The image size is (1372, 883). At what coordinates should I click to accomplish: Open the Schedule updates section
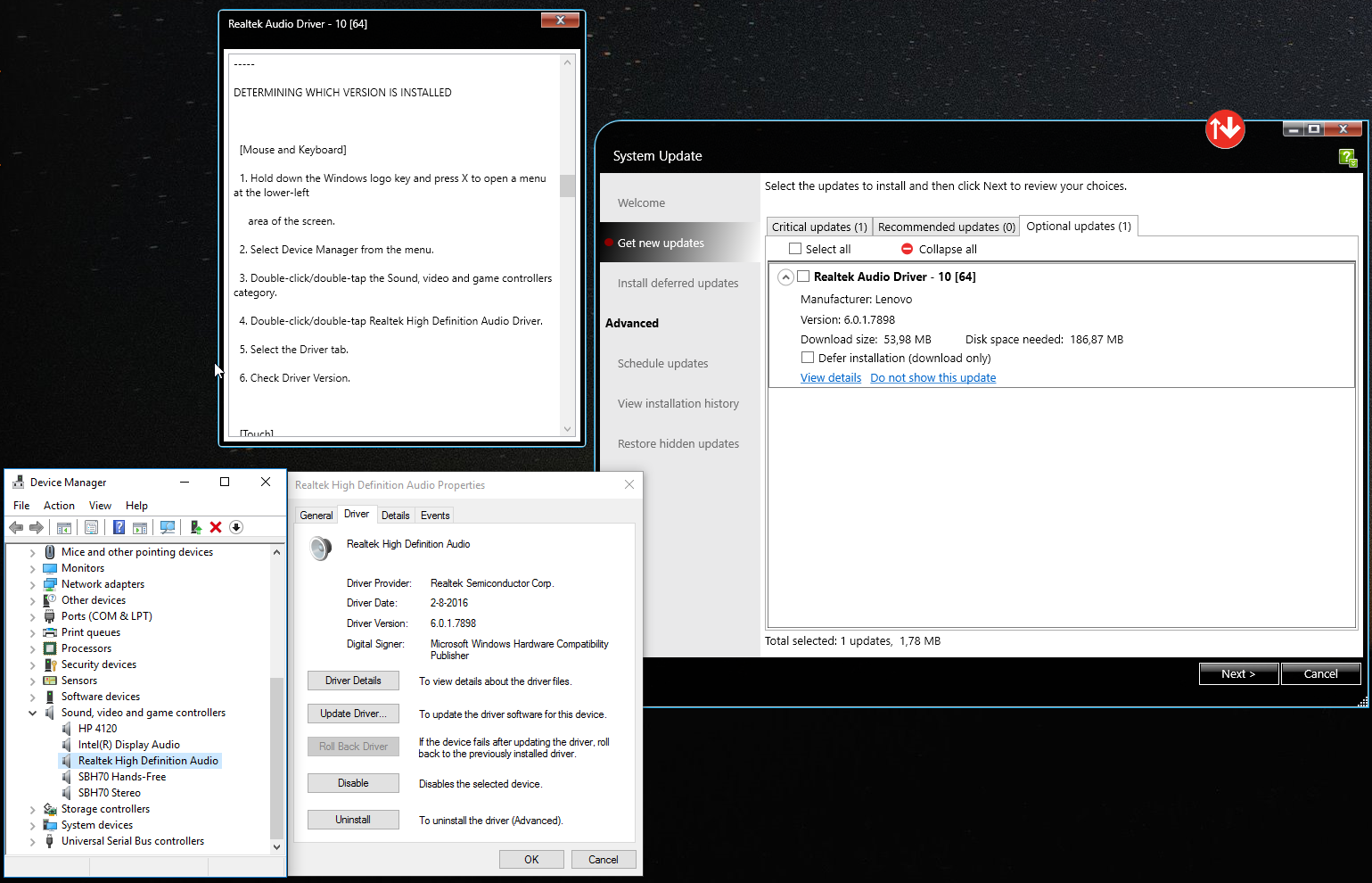tap(662, 364)
